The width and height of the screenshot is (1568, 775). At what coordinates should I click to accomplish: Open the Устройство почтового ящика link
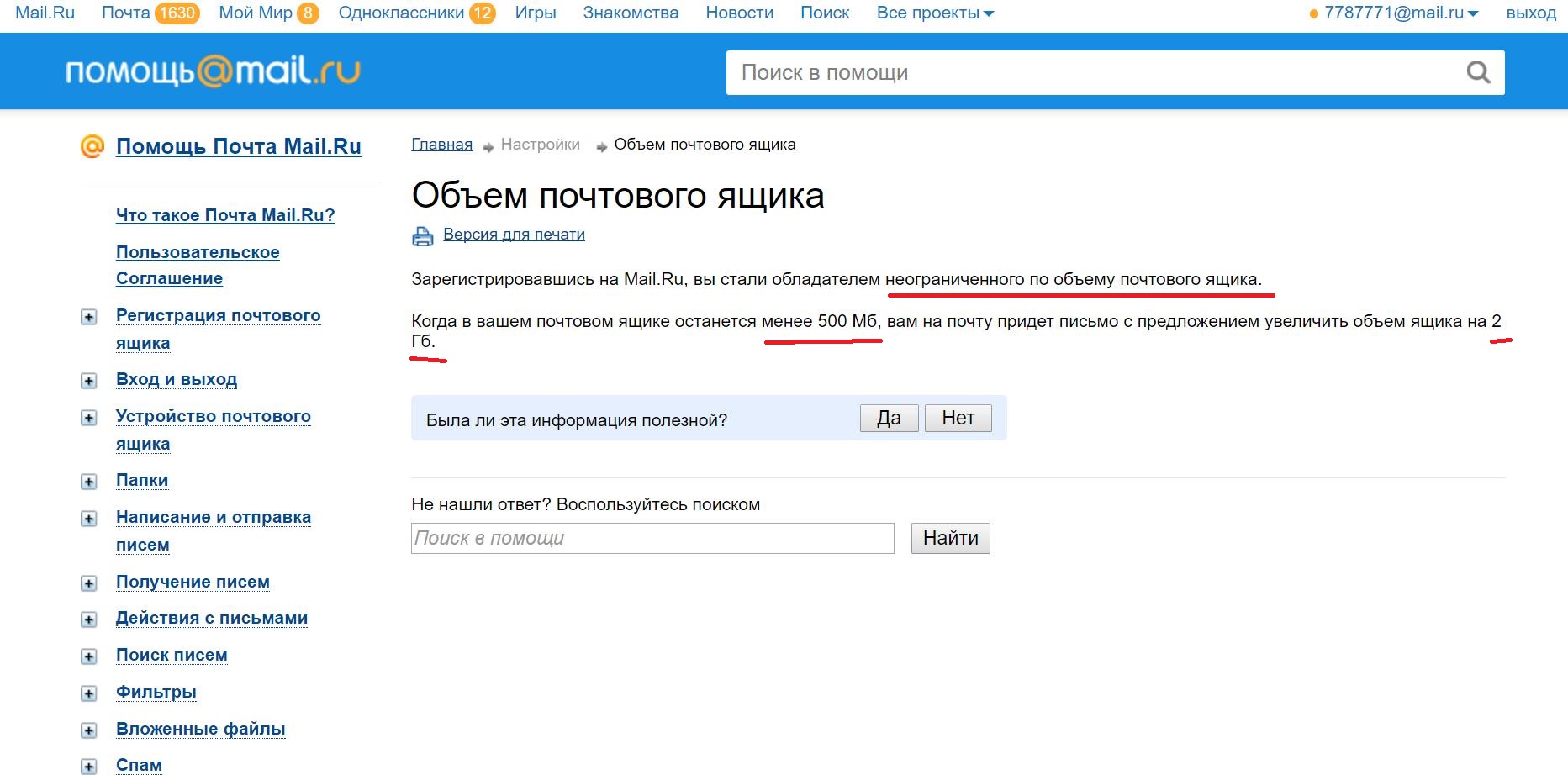[214, 430]
